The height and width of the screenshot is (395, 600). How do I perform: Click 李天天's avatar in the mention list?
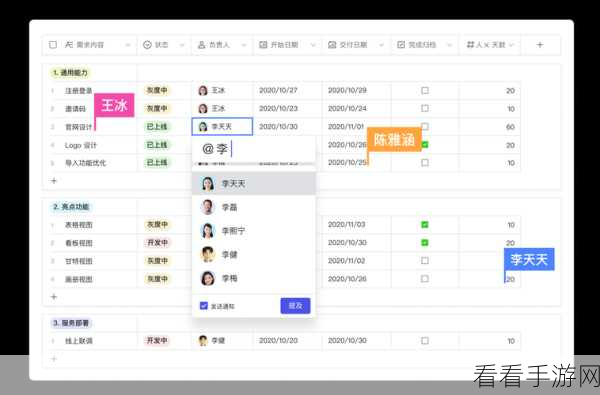point(208,184)
